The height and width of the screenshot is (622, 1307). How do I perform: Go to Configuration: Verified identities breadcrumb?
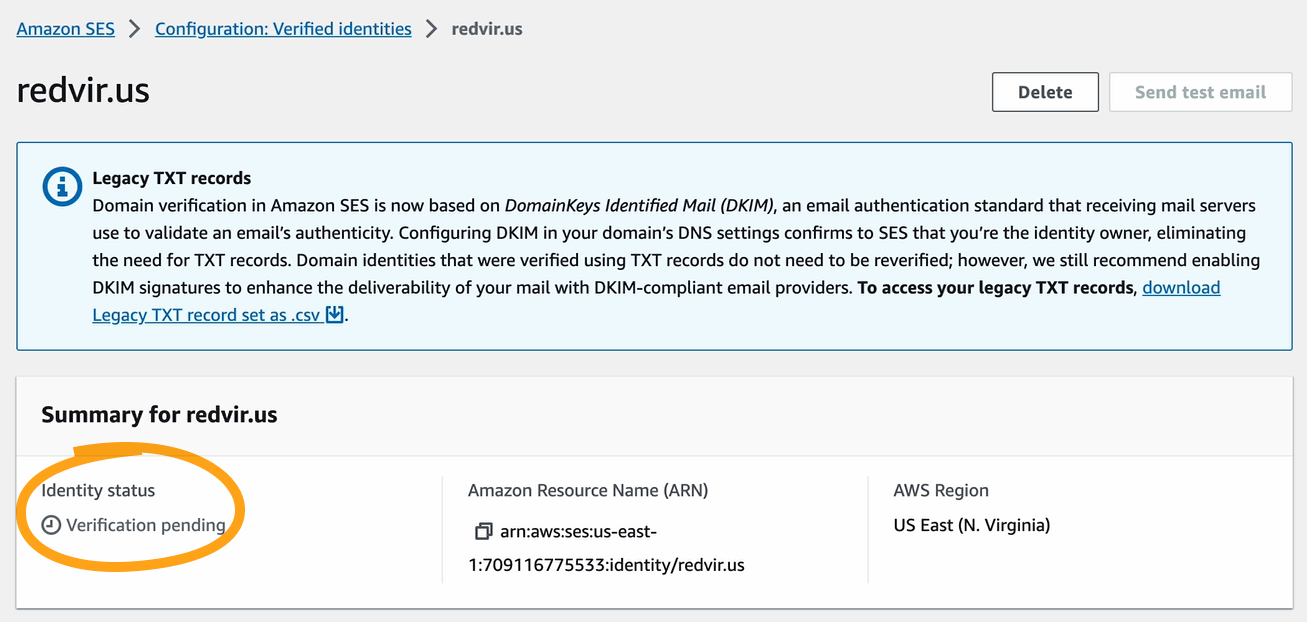(283, 29)
